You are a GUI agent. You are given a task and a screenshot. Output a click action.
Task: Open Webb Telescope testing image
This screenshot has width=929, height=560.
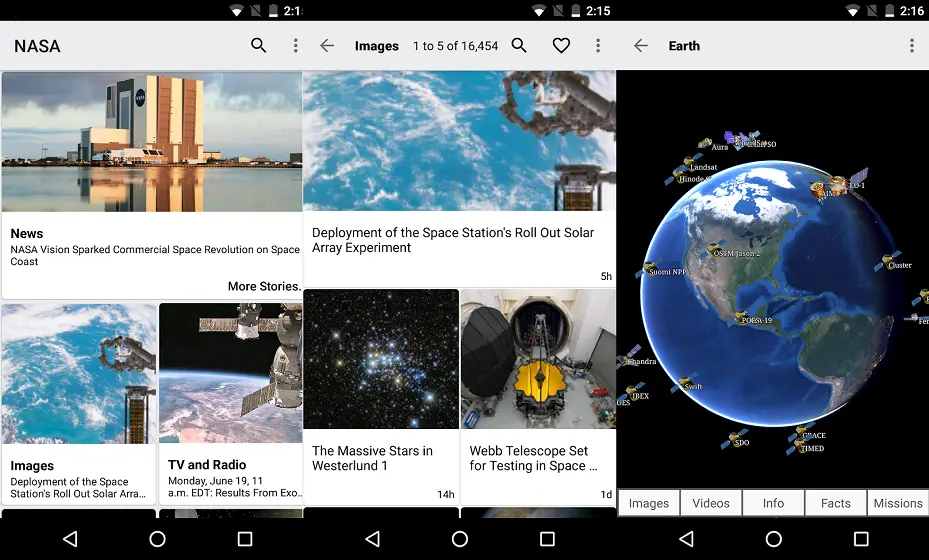pyautogui.click(x=538, y=359)
